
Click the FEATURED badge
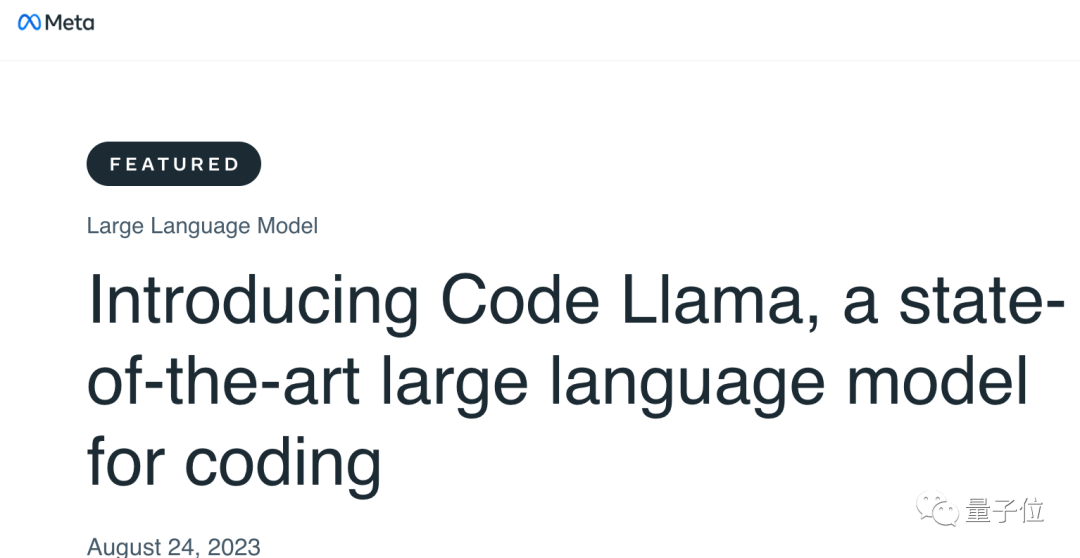174,164
